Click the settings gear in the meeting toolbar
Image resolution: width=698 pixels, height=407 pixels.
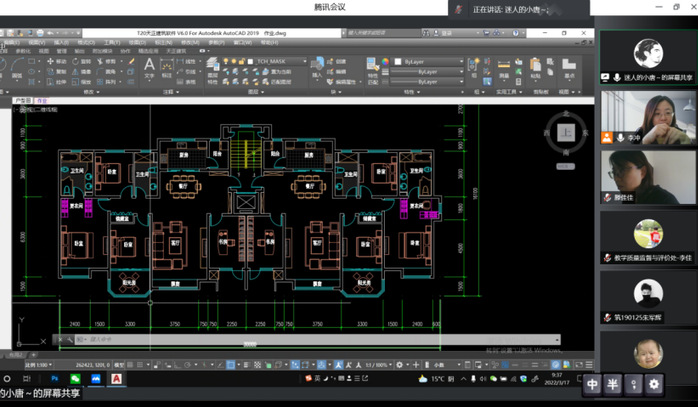pos(654,383)
